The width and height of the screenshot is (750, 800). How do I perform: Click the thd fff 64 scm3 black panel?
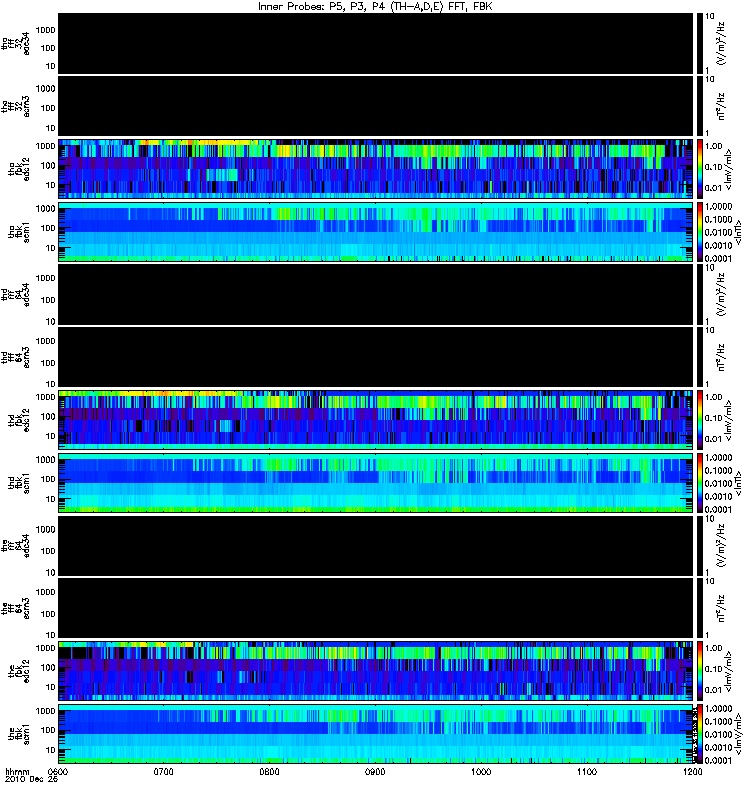pyautogui.click(x=376, y=357)
